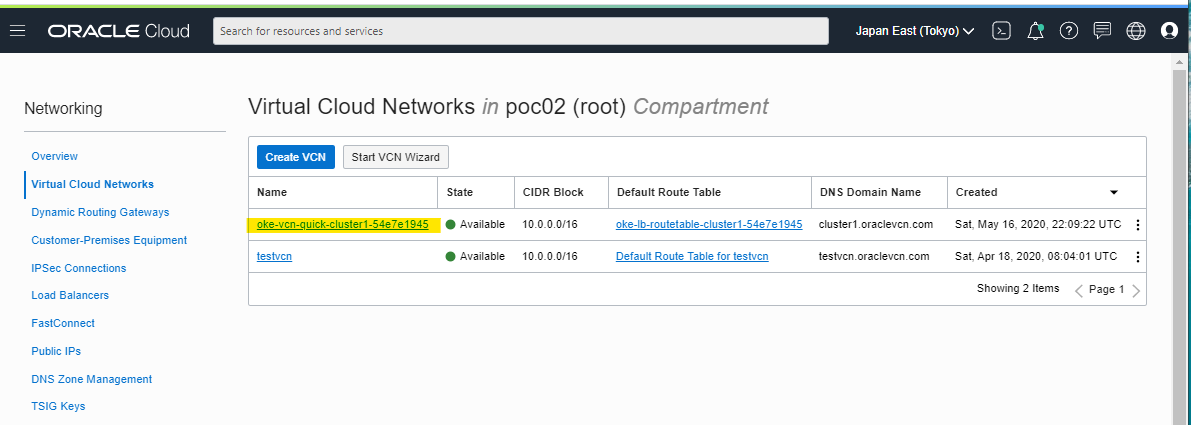Viewport: 1191px width, 425px height.
Task: Select FastConnect in sidebar
Action: (63, 323)
